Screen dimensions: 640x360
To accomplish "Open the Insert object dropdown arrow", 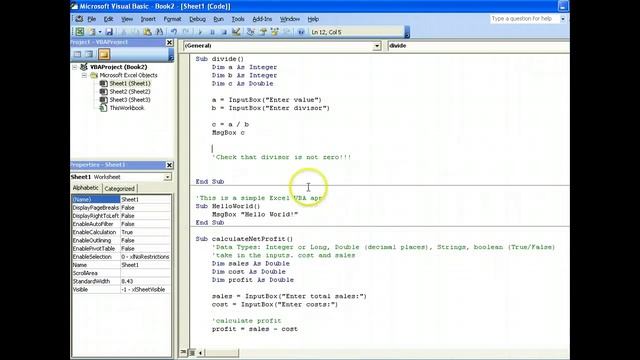I will coord(100,32).
